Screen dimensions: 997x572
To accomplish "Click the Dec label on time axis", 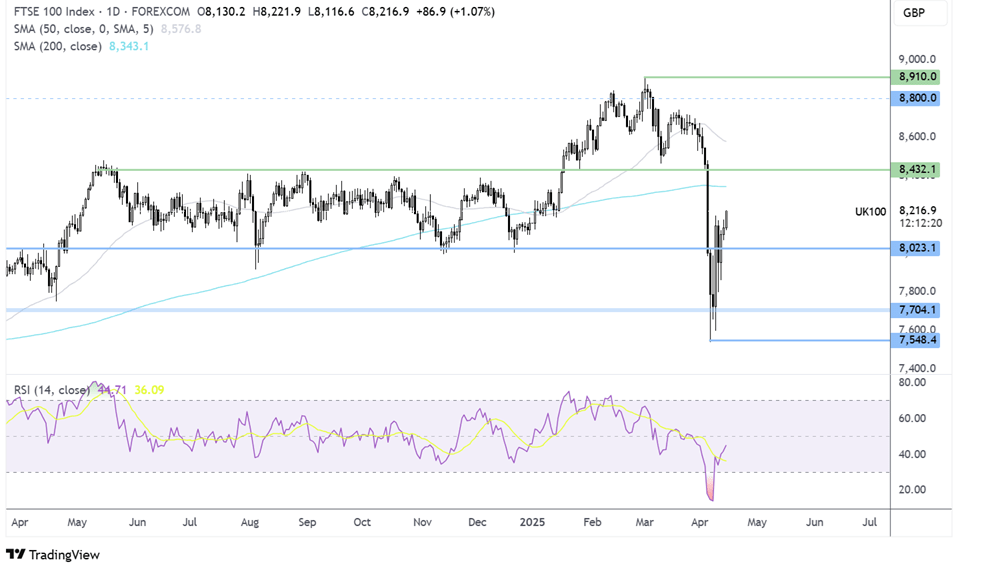I will pos(477,522).
